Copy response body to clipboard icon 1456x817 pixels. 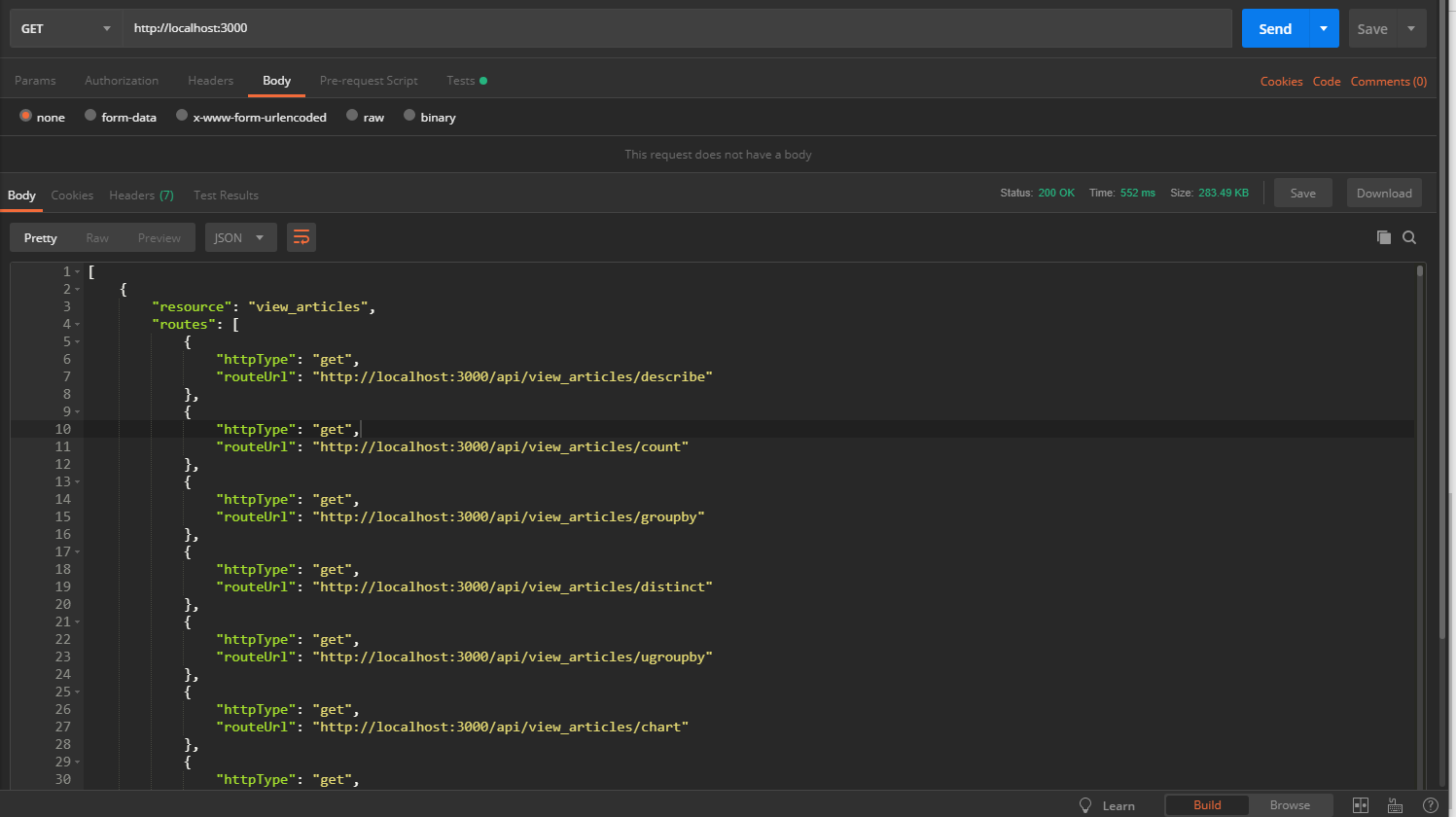[x=1383, y=237]
